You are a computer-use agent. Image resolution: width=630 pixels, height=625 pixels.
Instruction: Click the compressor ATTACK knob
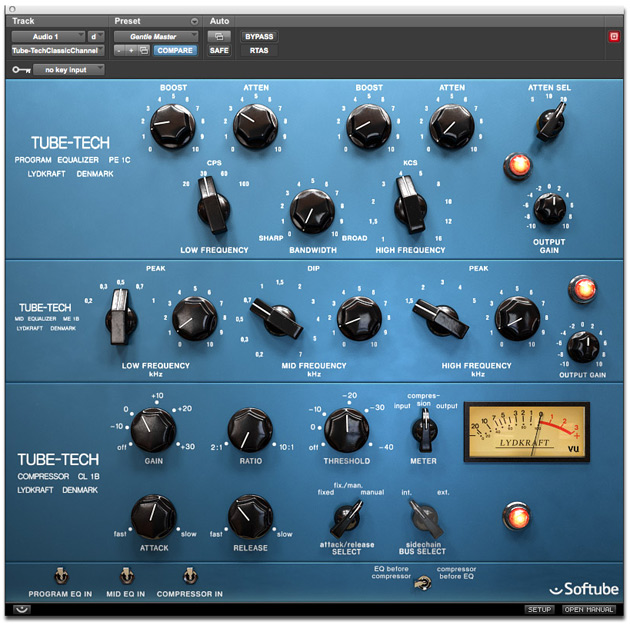[x=153, y=517]
